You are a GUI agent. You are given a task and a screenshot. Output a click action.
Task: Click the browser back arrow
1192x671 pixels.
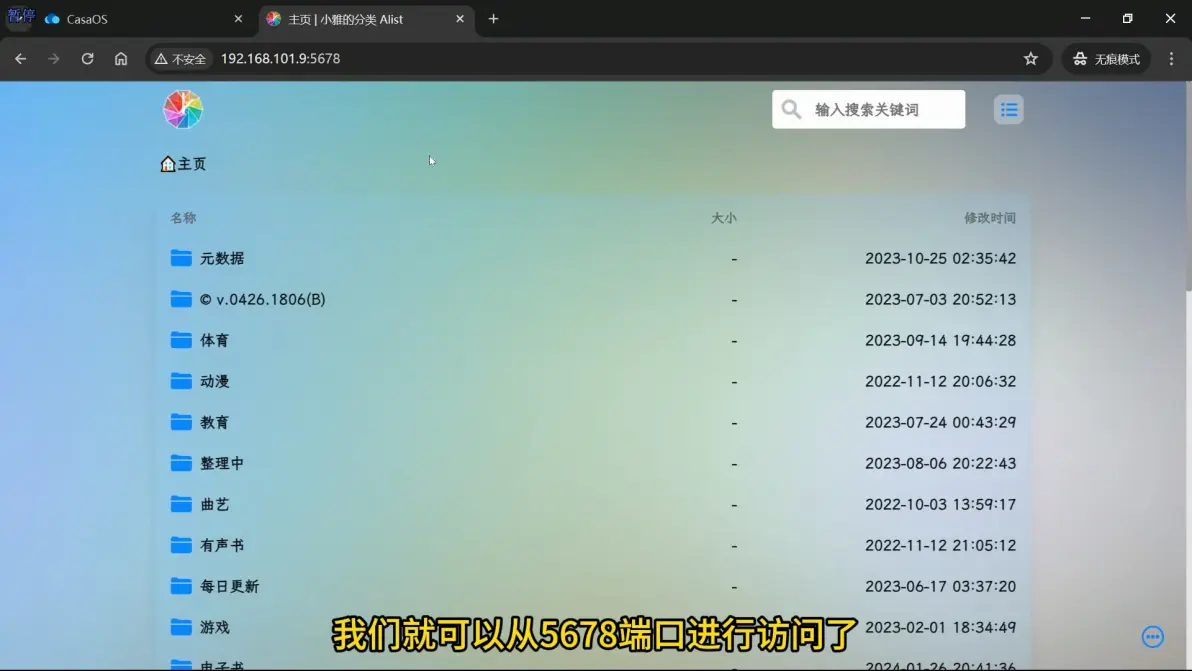[20, 59]
